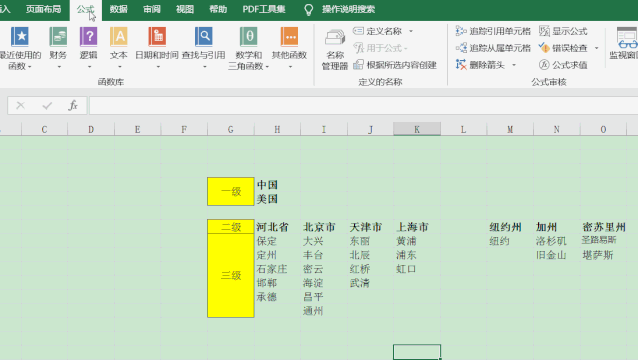Click Trace Dependents (追踪从属单元格)
Screen dimensions: 638x360
[493, 48]
